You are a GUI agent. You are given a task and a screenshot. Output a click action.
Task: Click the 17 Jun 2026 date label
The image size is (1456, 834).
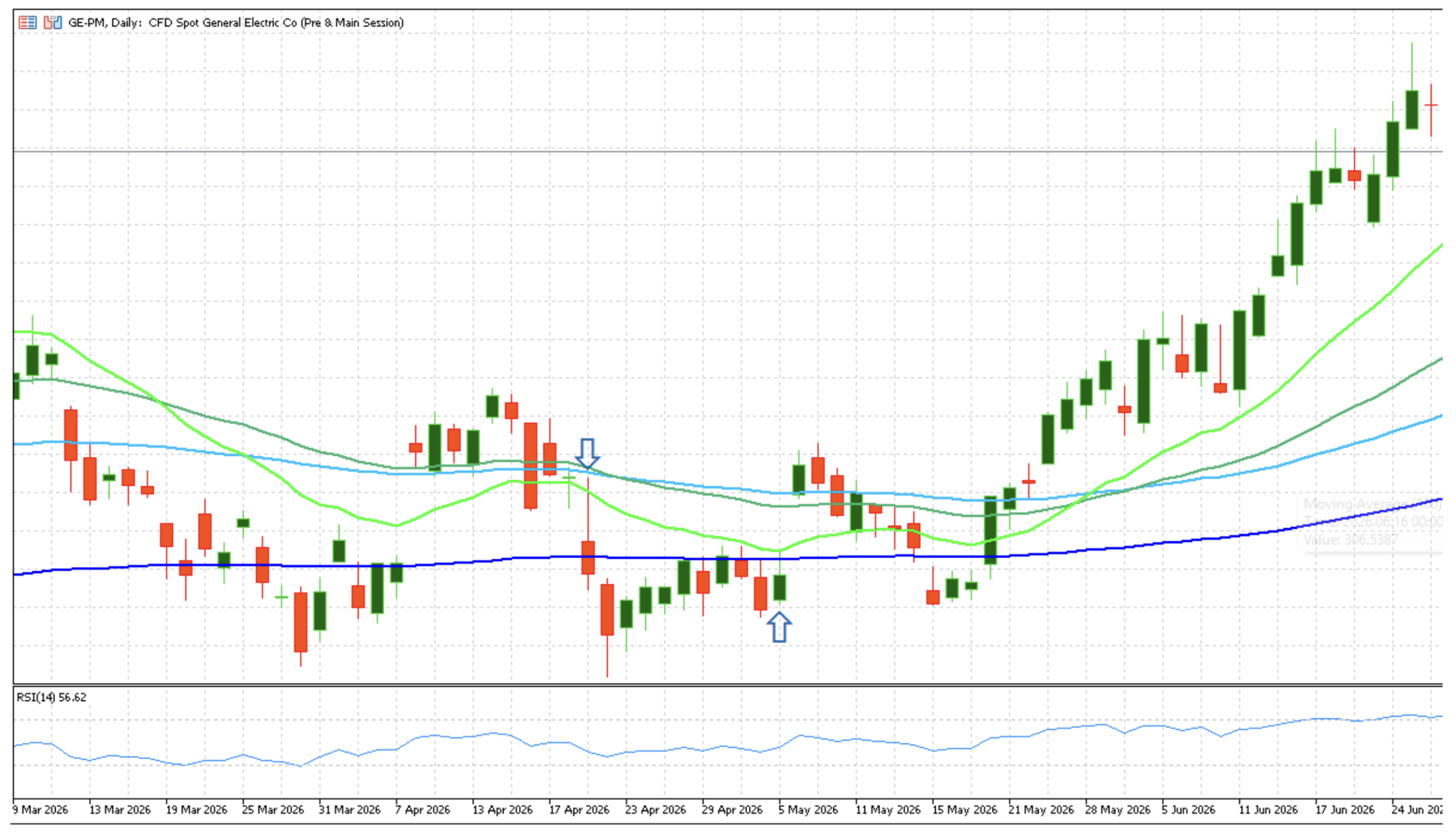[x=1345, y=810]
